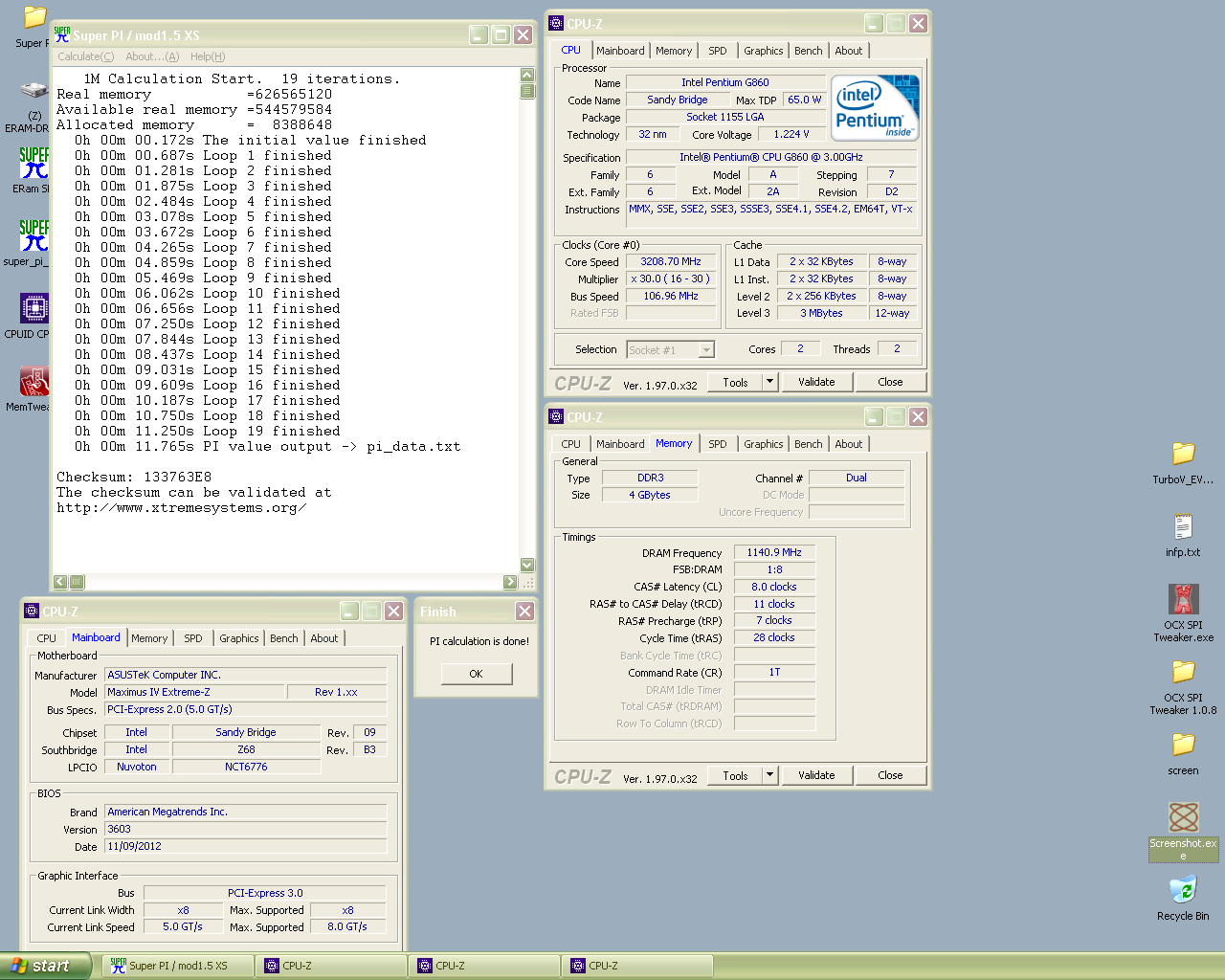Open the screen folder on desktop

click(1183, 744)
